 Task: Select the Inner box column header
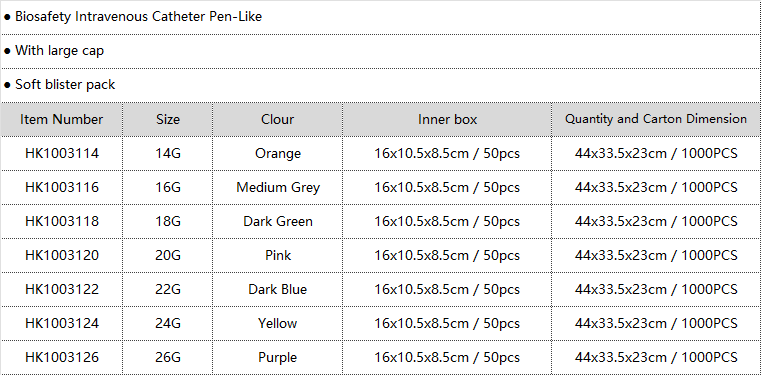pos(447,119)
